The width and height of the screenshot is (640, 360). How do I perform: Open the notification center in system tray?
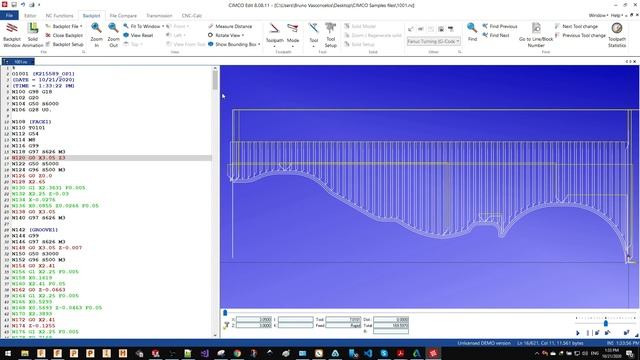coord(630,353)
